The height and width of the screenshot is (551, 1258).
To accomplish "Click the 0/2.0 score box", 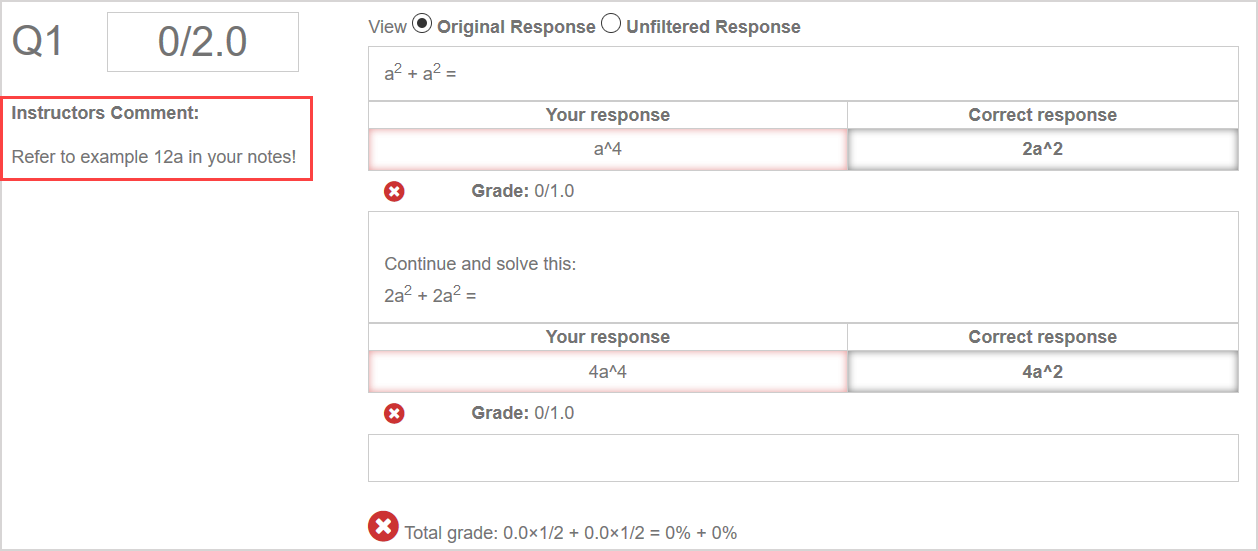I will 203,42.
